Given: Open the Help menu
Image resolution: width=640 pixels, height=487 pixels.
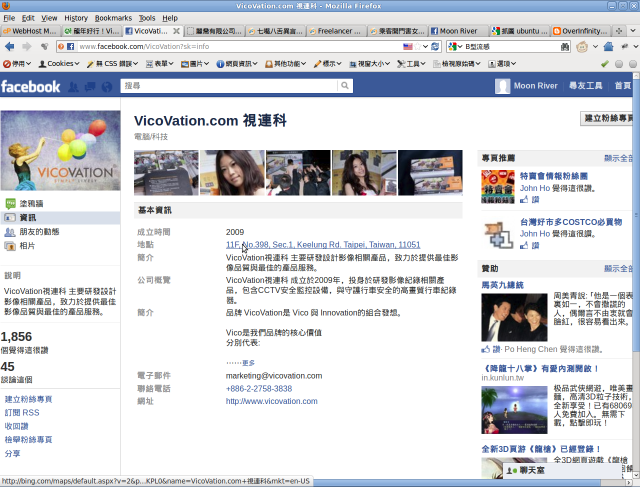Looking at the screenshot, I should (170, 18).
